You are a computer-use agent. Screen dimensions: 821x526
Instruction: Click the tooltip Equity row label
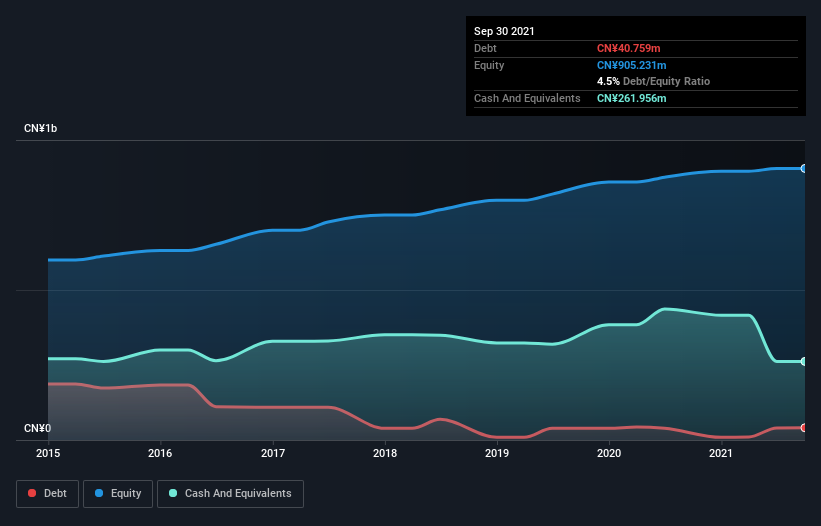(489, 65)
